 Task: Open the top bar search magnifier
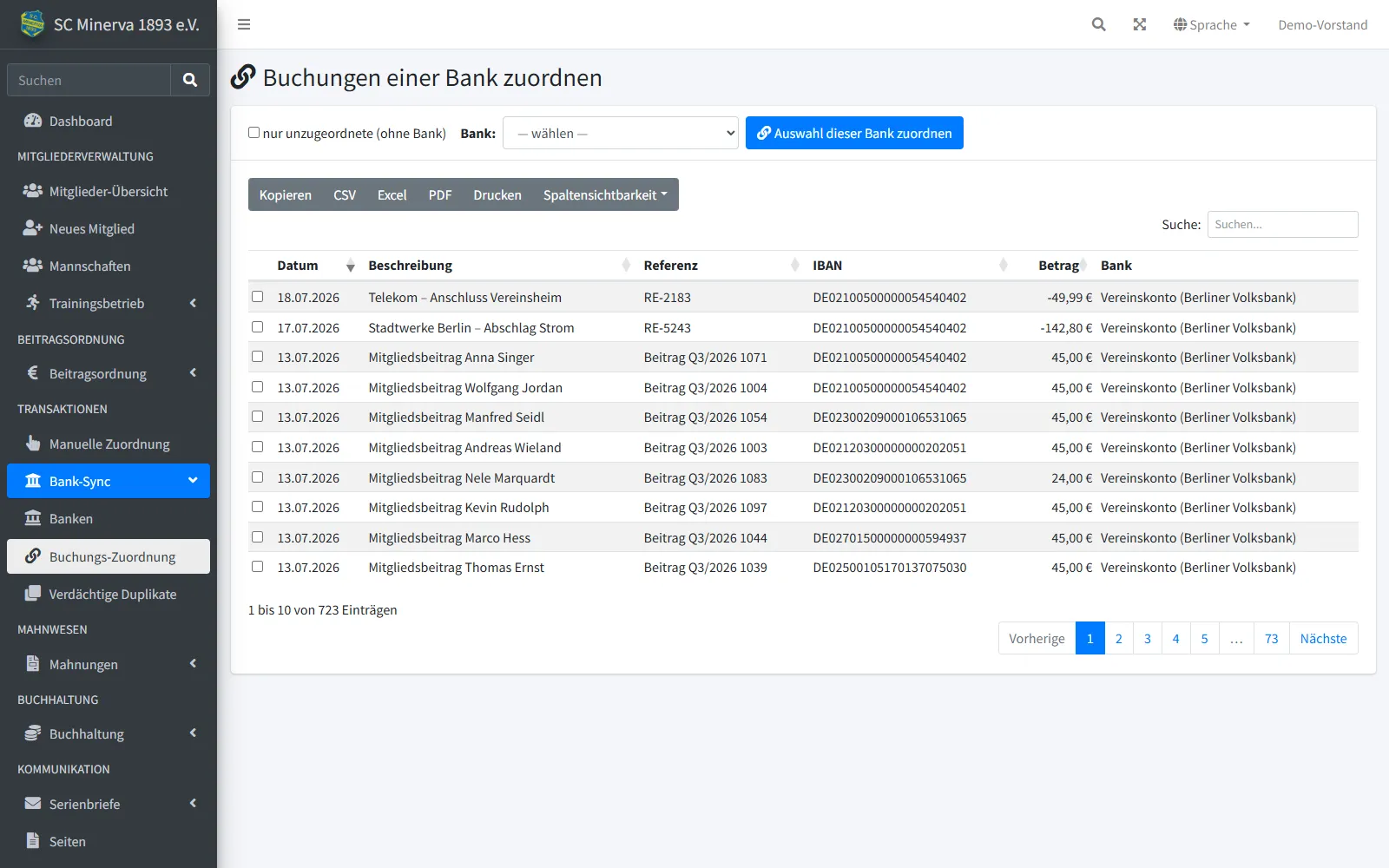click(1099, 24)
